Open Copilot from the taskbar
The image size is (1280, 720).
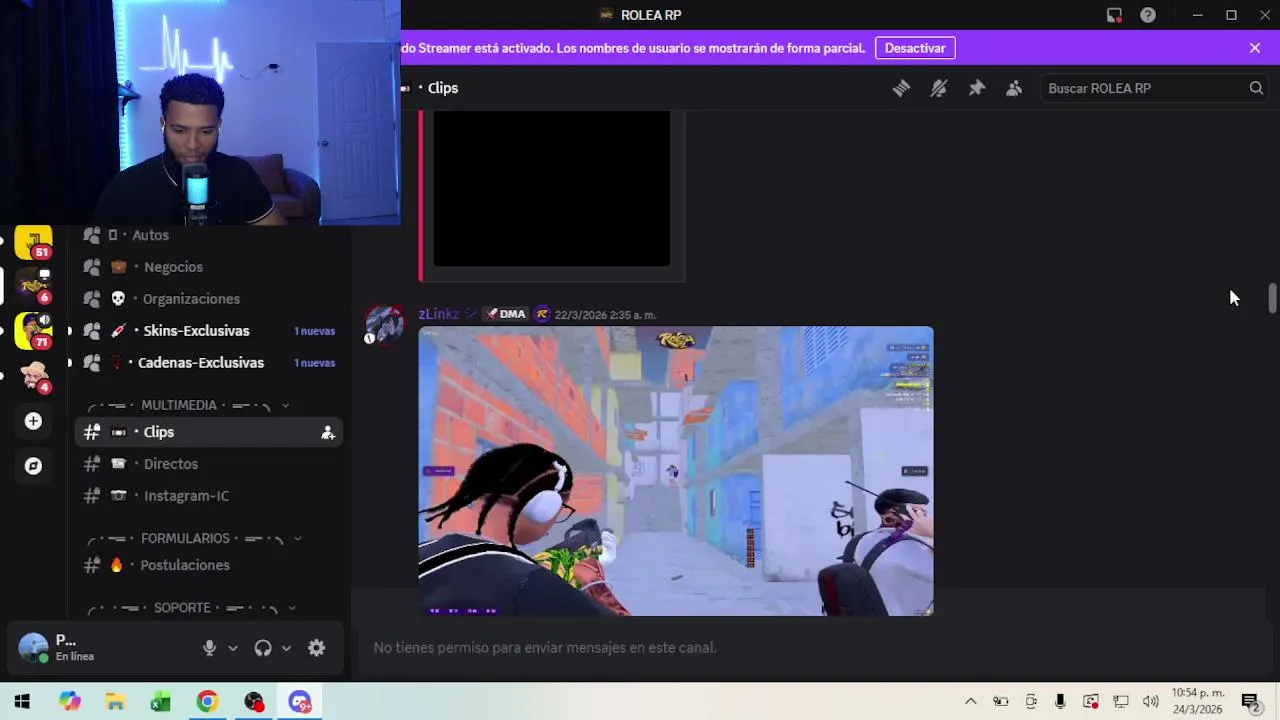click(x=69, y=702)
